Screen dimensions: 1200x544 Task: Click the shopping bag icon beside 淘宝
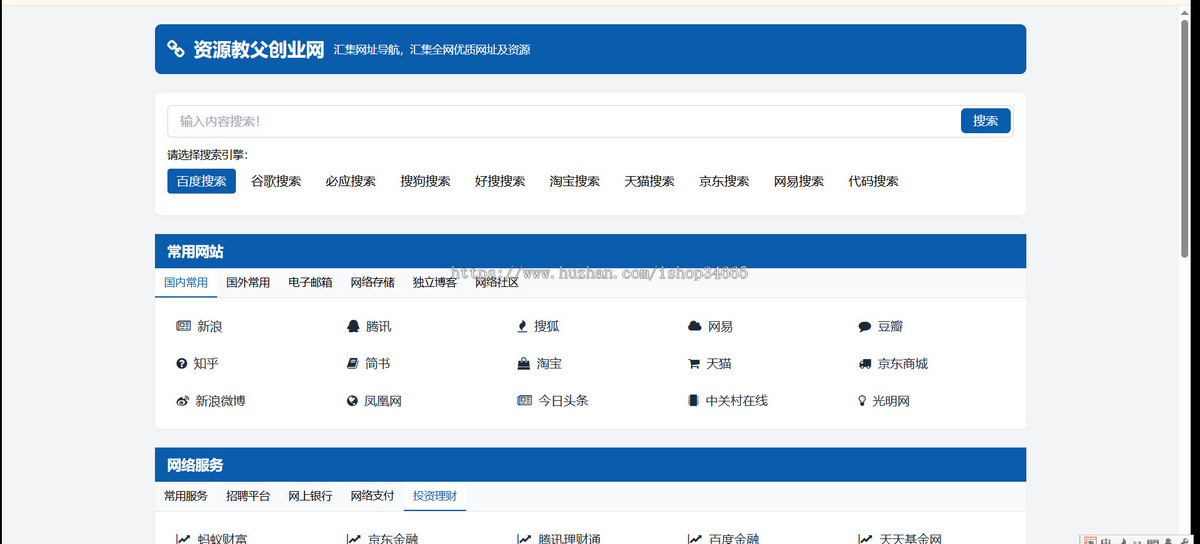click(x=523, y=364)
